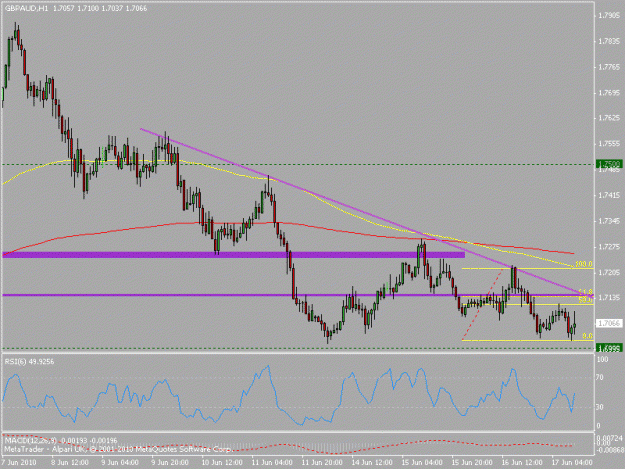Viewport: 625px width, 469px height.
Task: Click the 16 Jun 12:00 time label
Action: pos(522,463)
